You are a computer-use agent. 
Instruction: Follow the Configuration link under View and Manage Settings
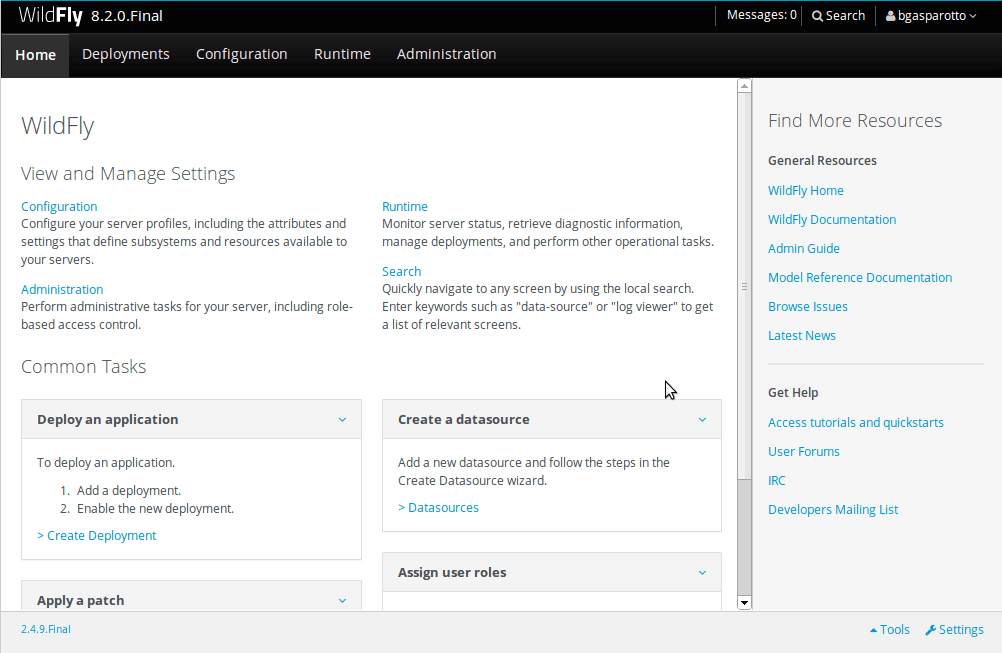click(x=59, y=206)
